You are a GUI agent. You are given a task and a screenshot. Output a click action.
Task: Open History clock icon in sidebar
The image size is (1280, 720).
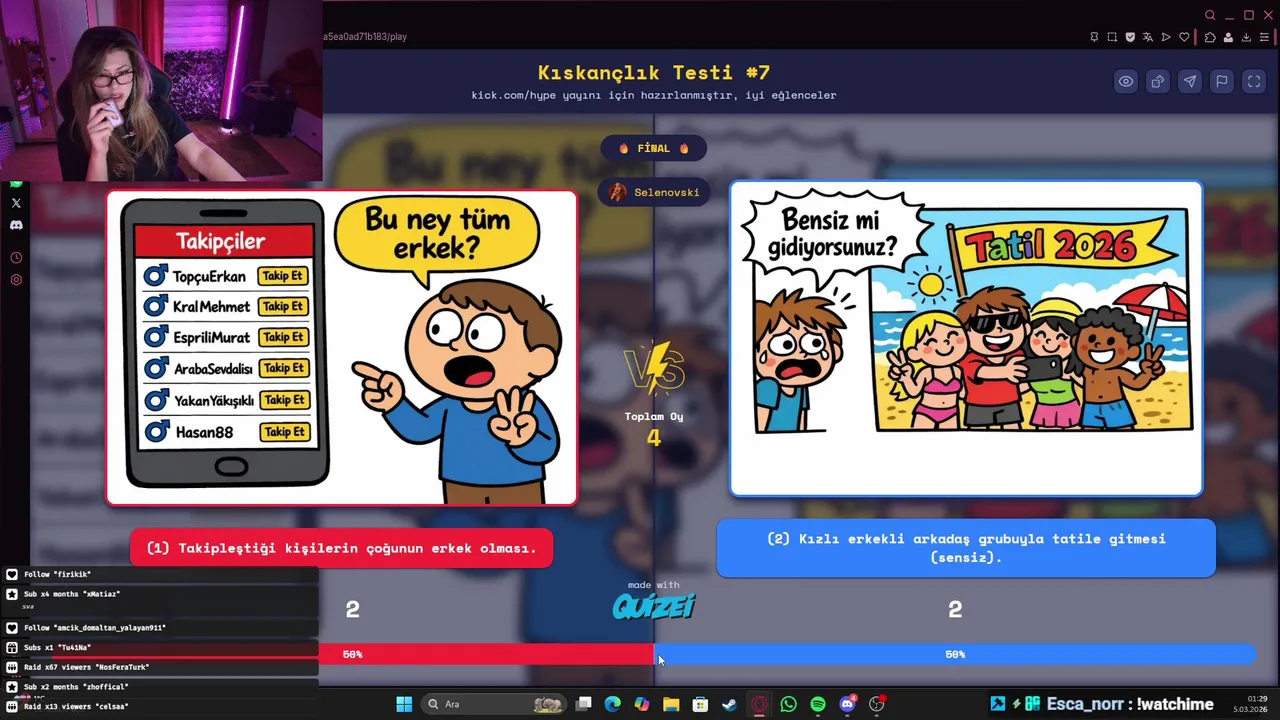tap(16, 258)
